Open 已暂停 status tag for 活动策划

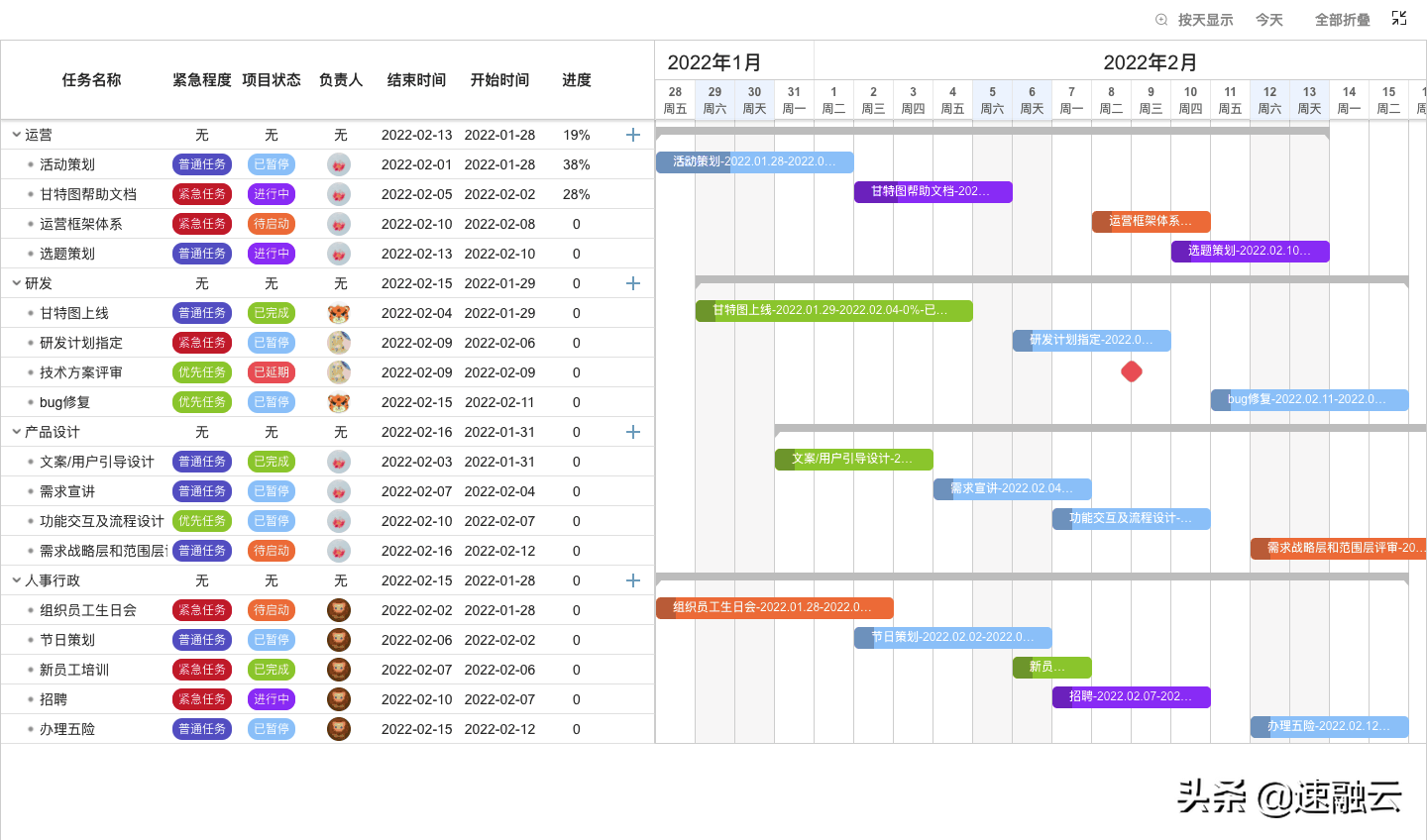click(272, 164)
